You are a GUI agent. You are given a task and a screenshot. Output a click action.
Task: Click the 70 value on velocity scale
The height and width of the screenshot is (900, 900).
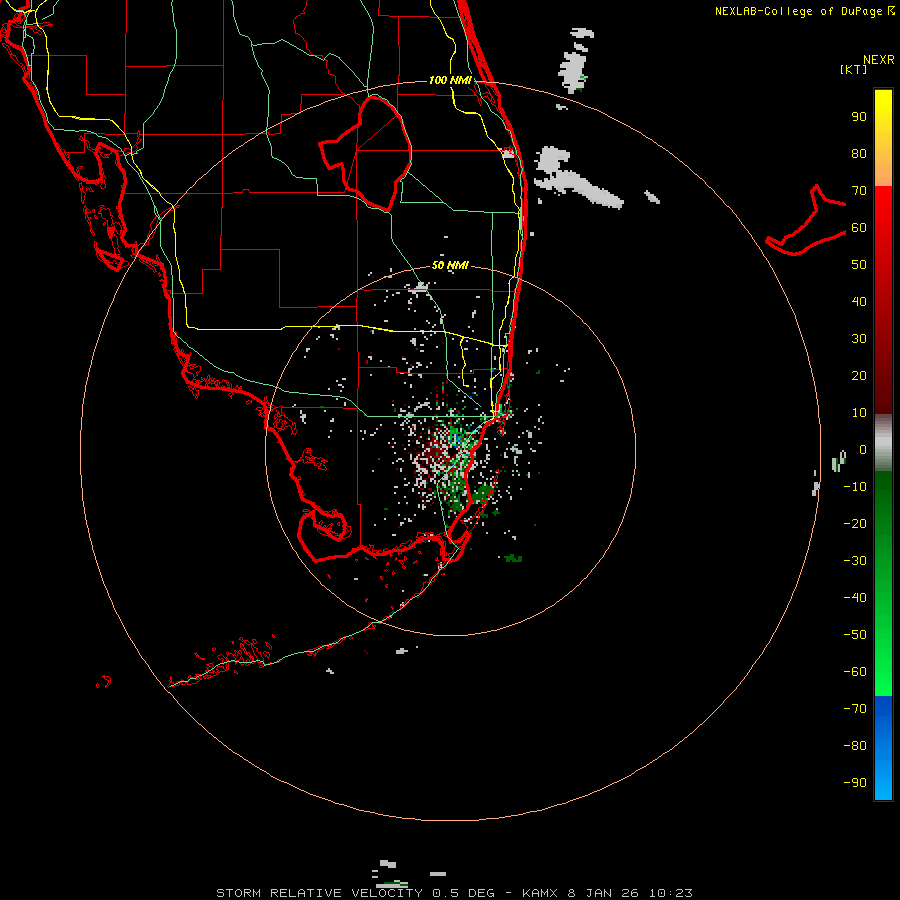click(x=859, y=191)
